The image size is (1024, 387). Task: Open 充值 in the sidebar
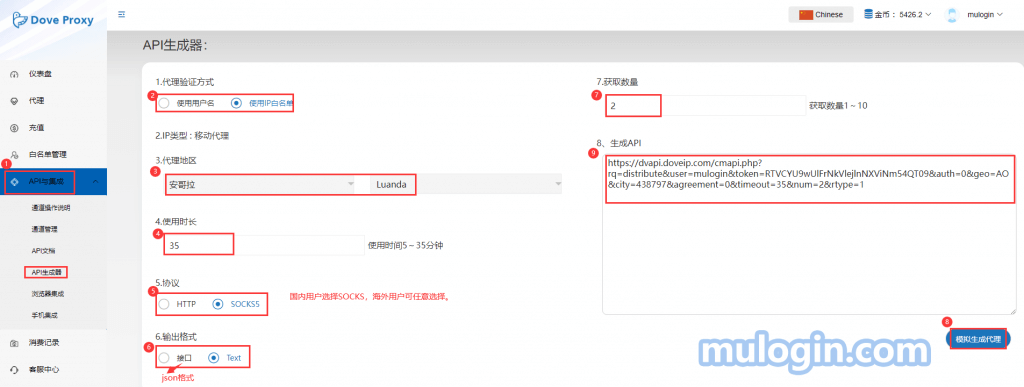click(x=37, y=128)
